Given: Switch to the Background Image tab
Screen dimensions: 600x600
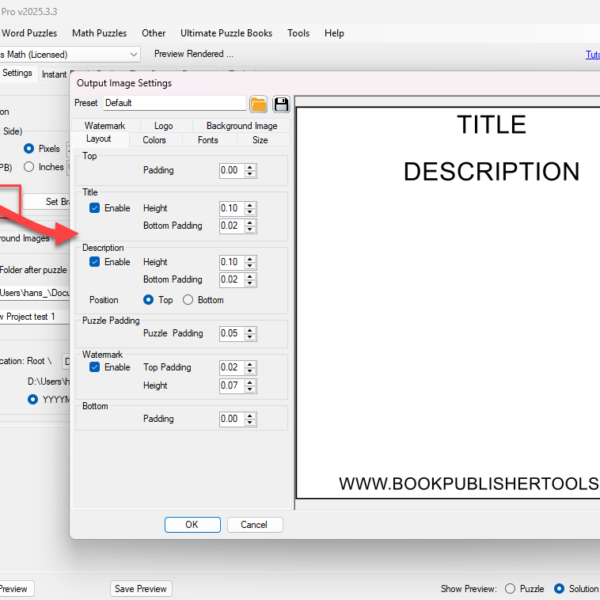Looking at the screenshot, I should point(241,126).
